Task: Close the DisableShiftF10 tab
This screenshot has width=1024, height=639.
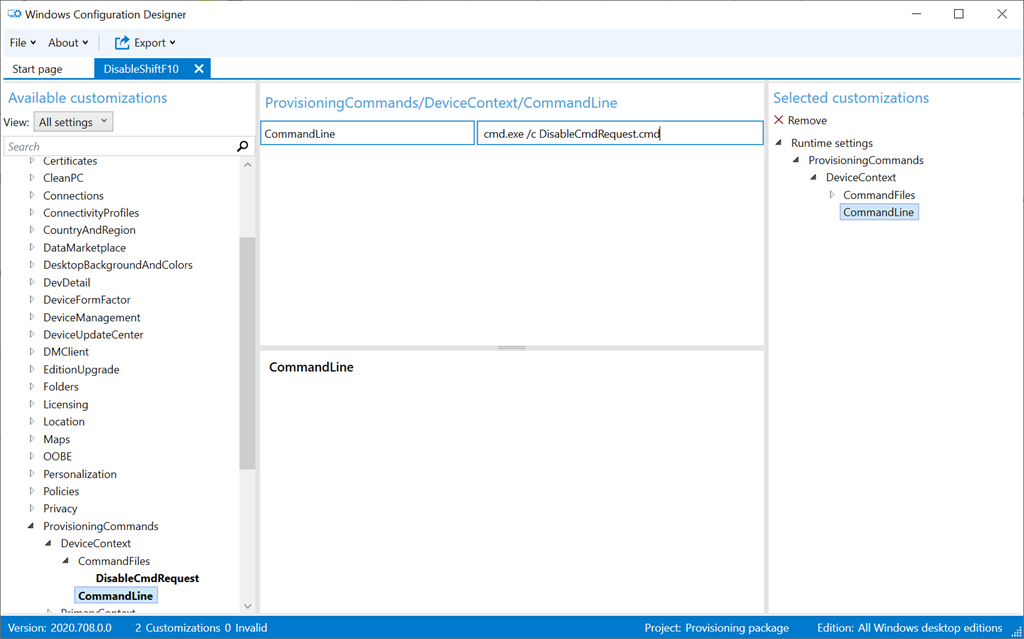Action: pyautogui.click(x=199, y=69)
